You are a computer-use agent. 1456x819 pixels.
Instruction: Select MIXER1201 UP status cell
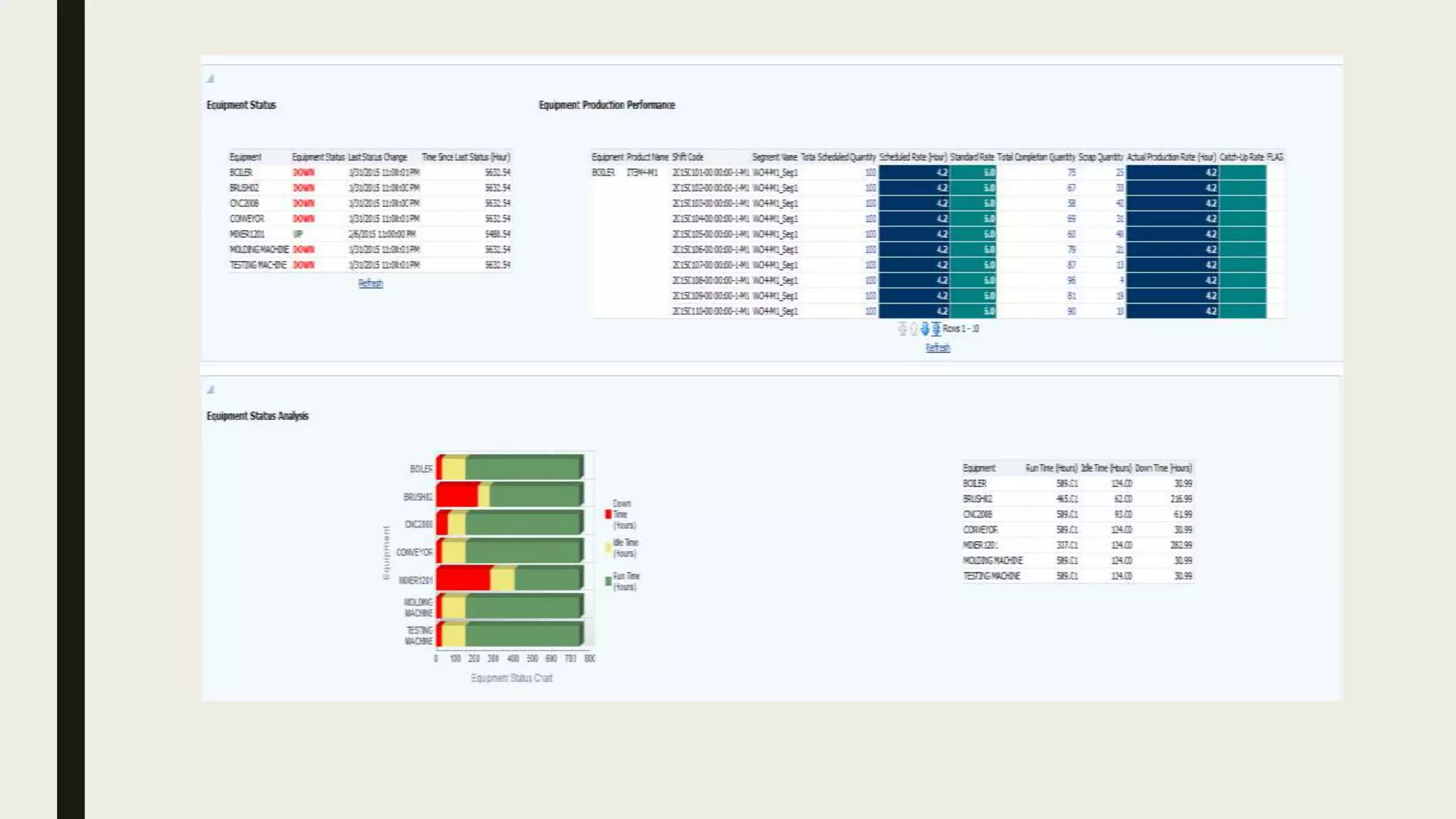tap(298, 234)
